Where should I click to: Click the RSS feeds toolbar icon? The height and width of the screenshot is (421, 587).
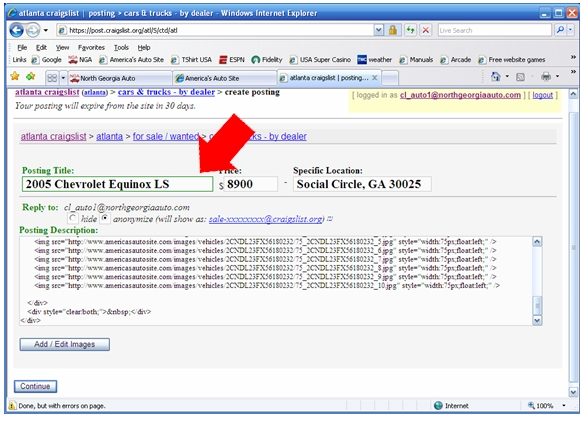(520, 77)
